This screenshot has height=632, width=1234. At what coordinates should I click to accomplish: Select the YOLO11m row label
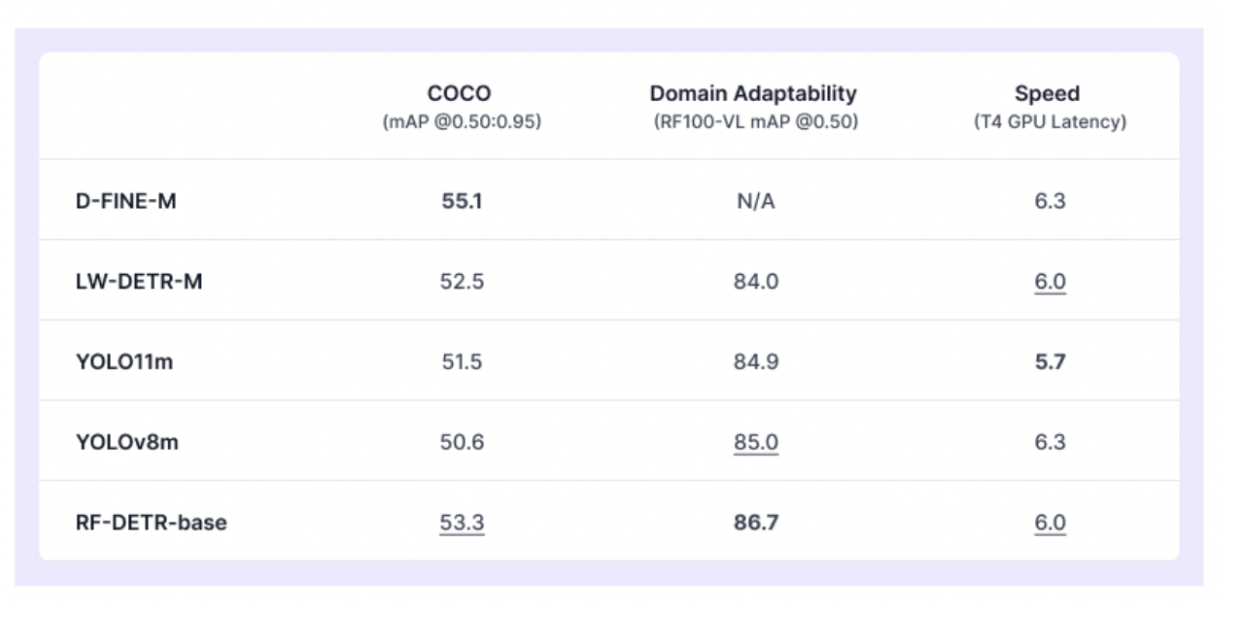pyautogui.click(x=125, y=361)
